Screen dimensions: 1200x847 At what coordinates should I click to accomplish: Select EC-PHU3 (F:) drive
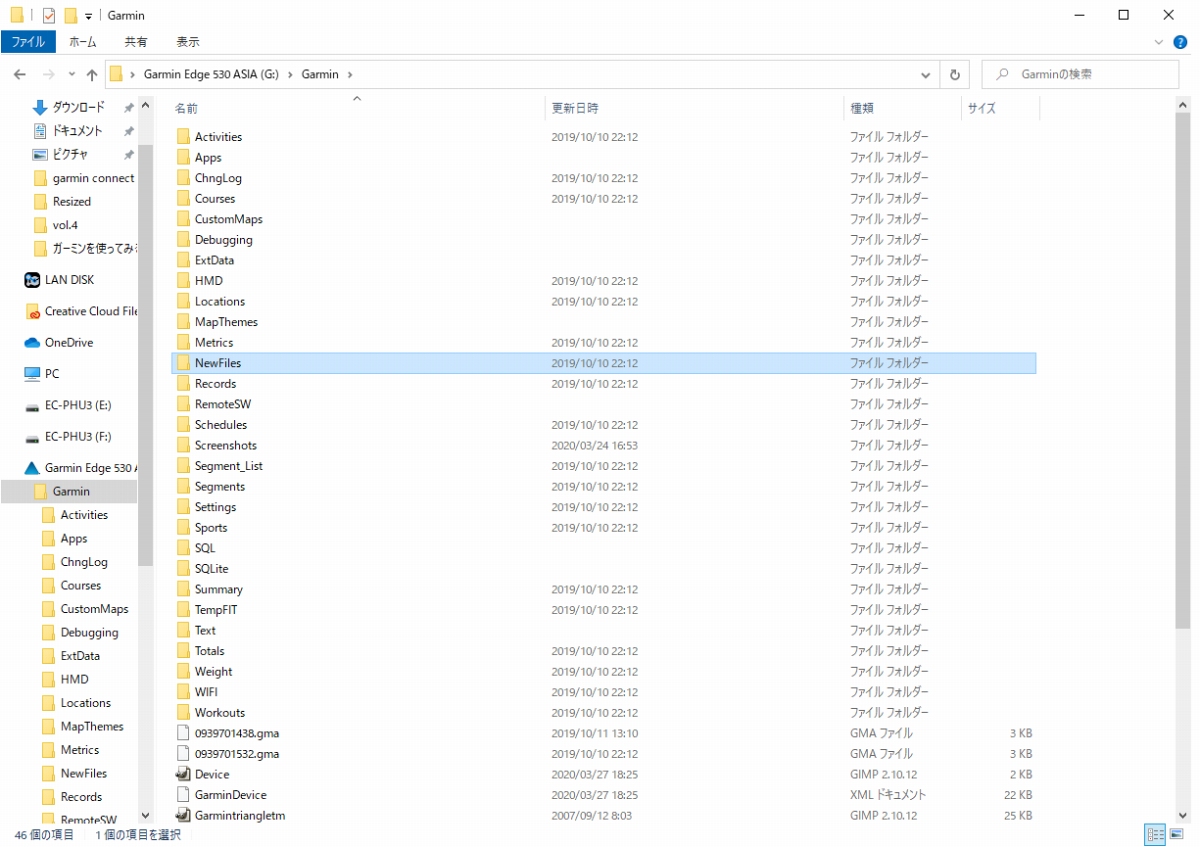78,436
